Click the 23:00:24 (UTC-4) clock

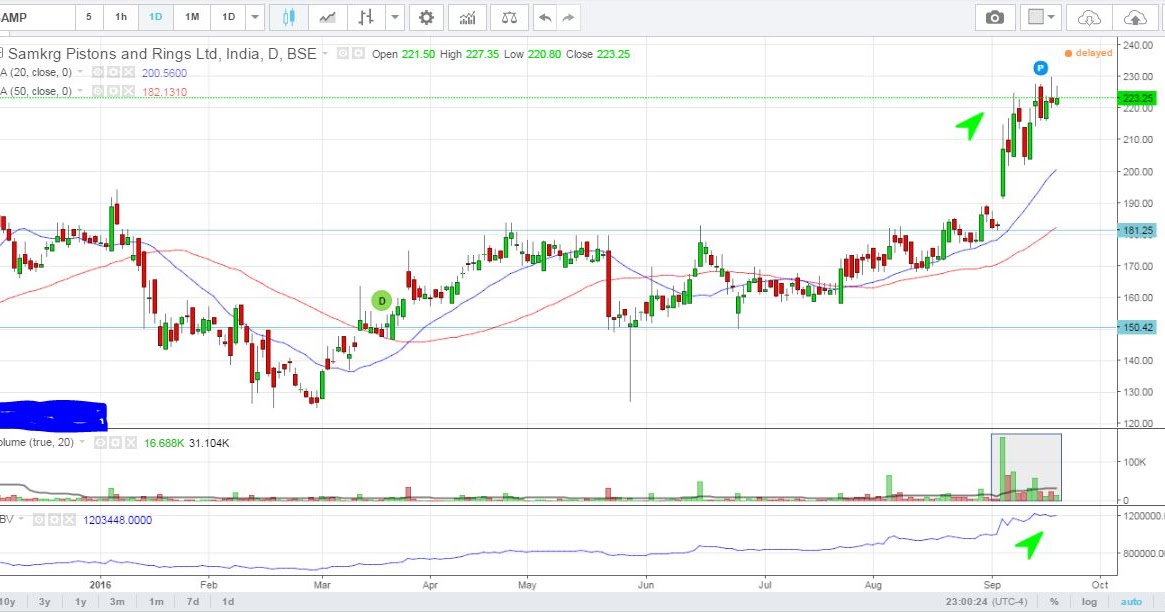pyautogui.click(x=988, y=602)
